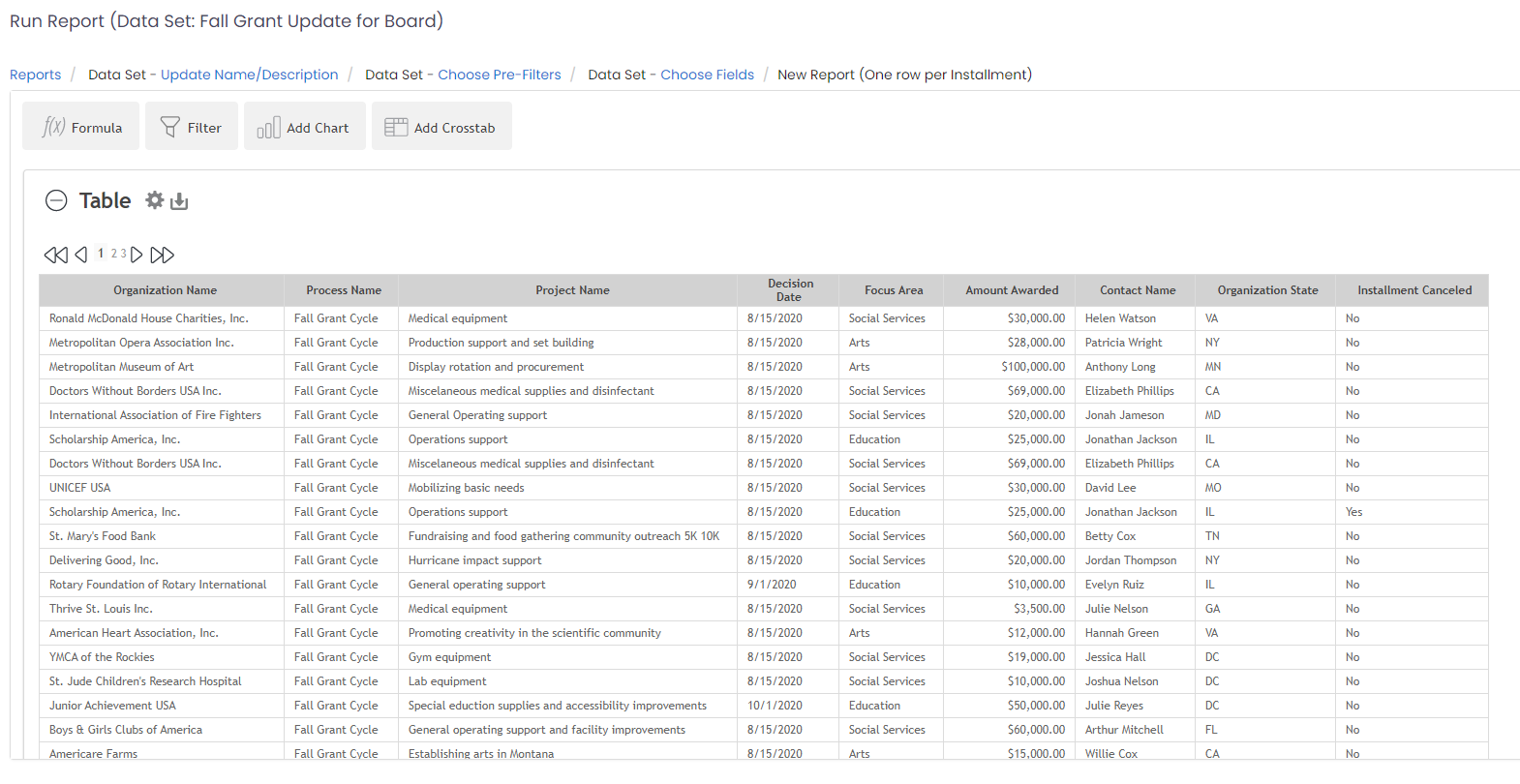Select 'International Association of Fire Fighters' cell

(162, 415)
